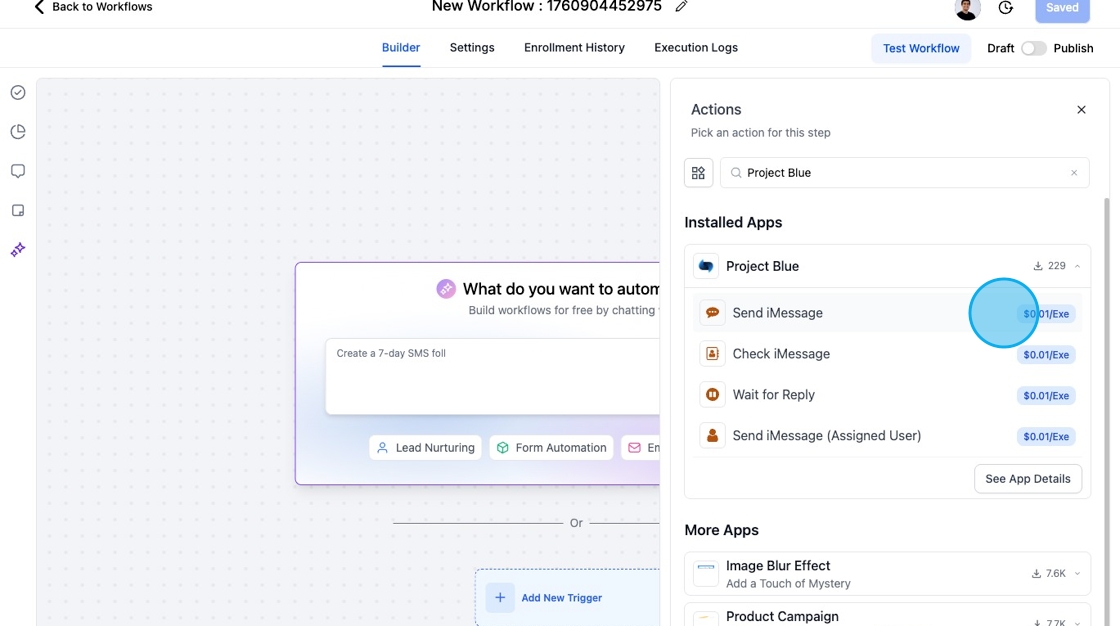Toggle the workflow from Draft to Publish

pyautogui.click(x=1031, y=47)
